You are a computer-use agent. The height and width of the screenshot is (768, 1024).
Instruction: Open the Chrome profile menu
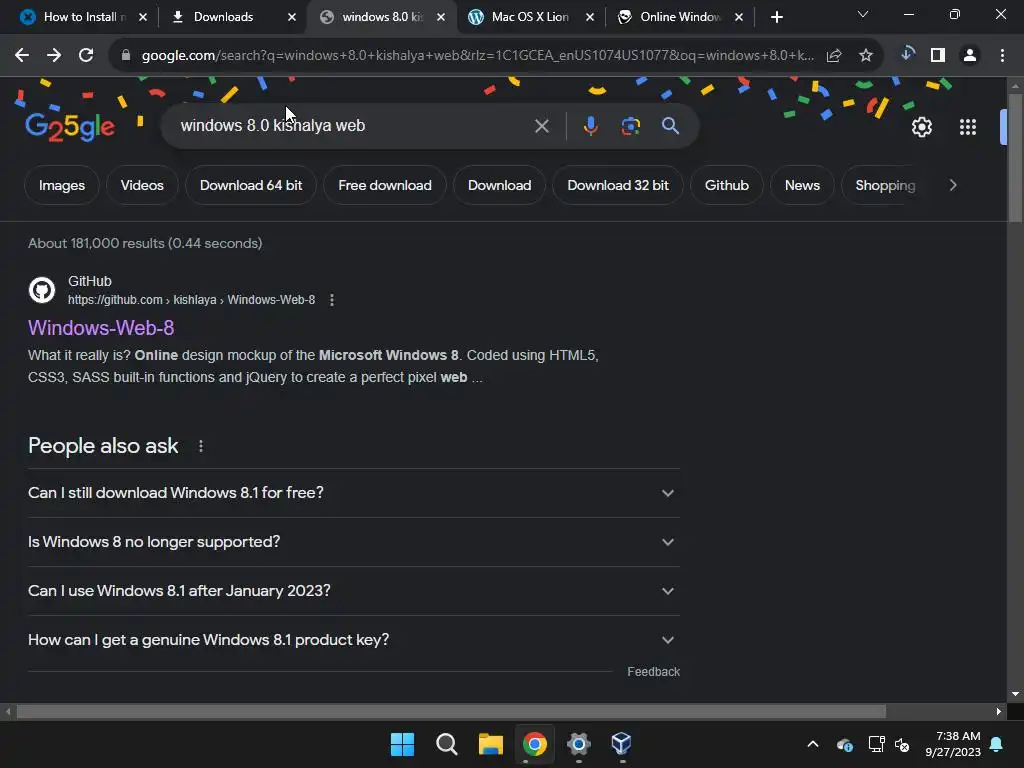970,56
